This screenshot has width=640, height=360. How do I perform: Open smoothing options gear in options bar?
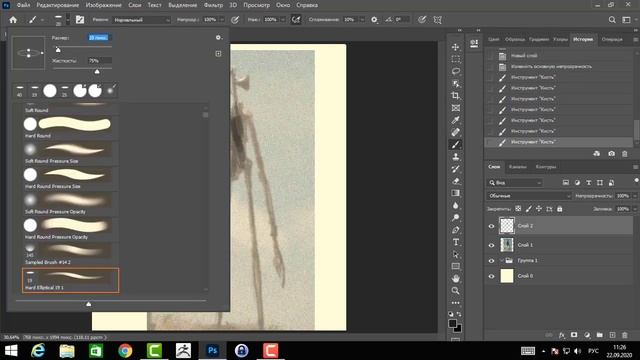(374, 20)
